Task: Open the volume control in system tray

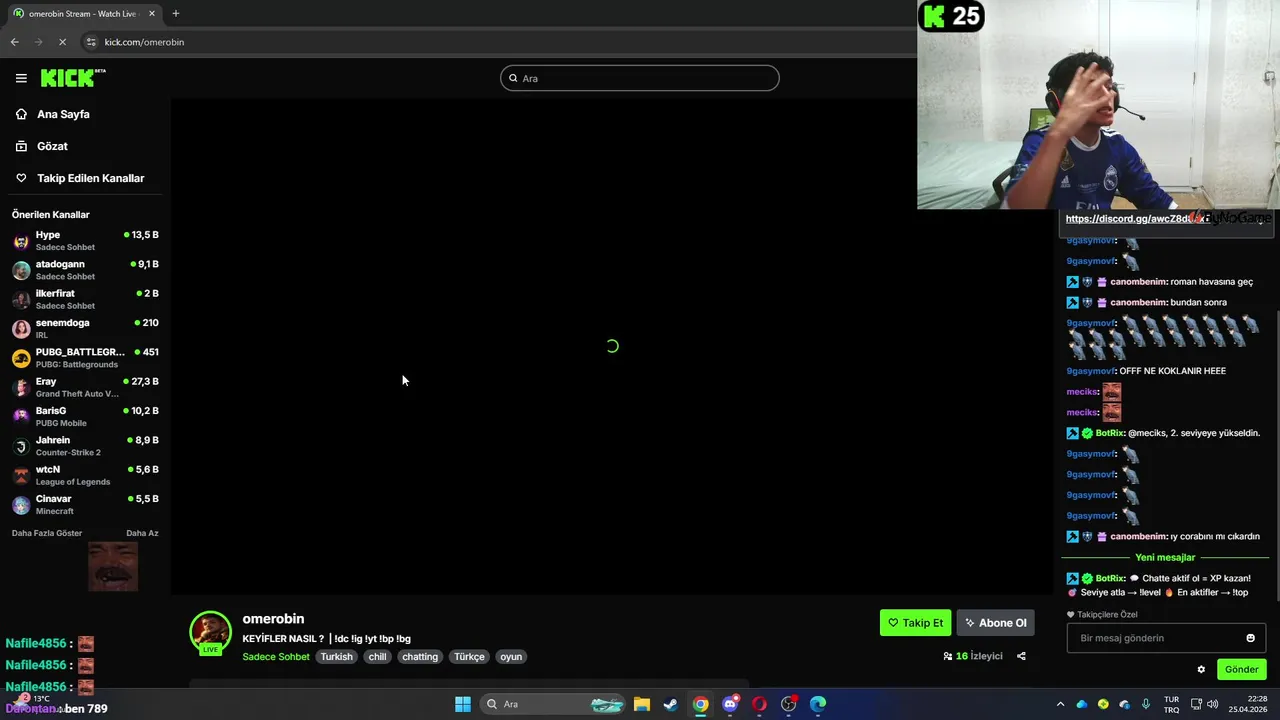Action: tap(1212, 704)
